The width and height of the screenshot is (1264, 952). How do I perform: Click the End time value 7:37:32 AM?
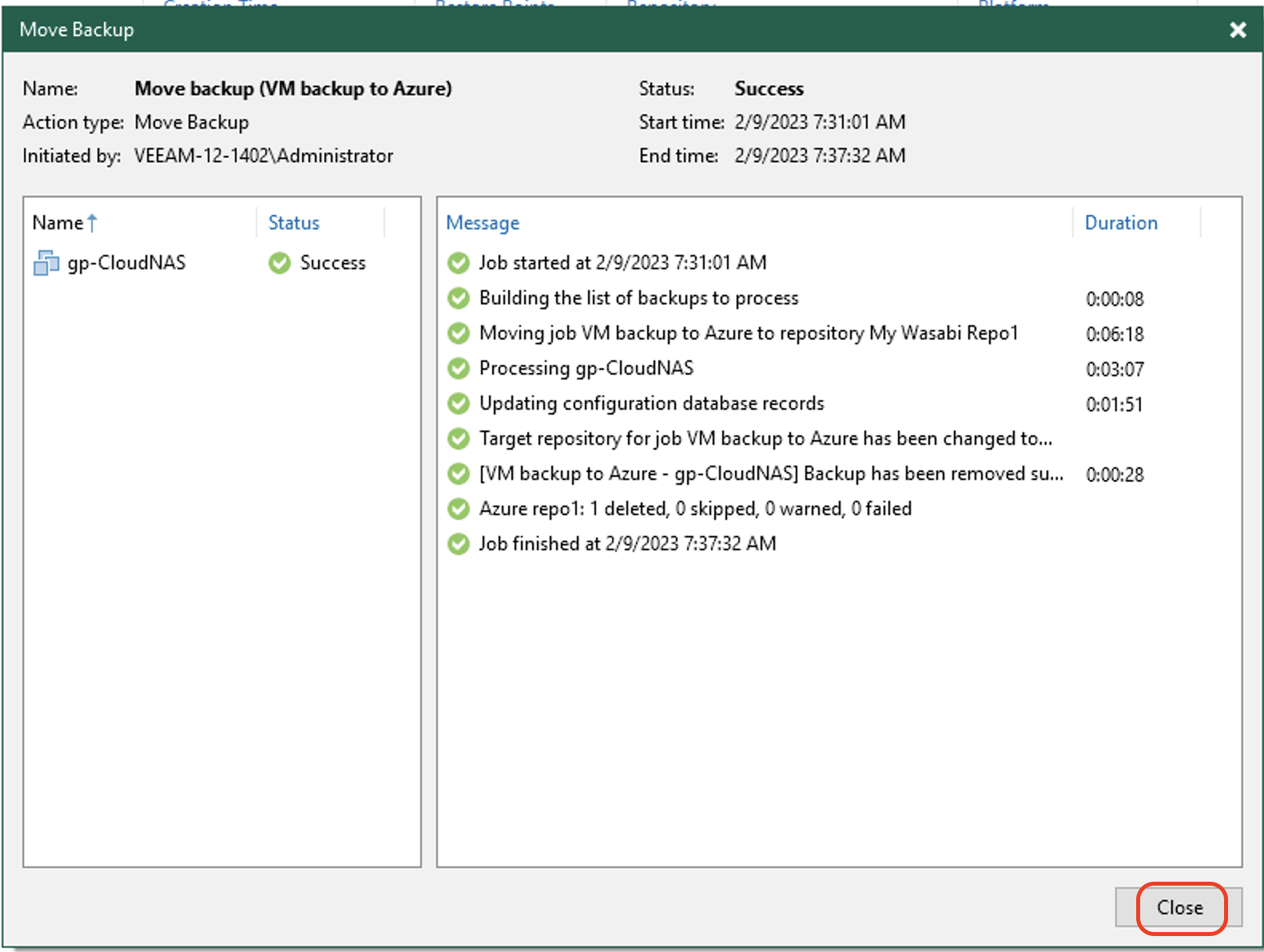point(820,156)
